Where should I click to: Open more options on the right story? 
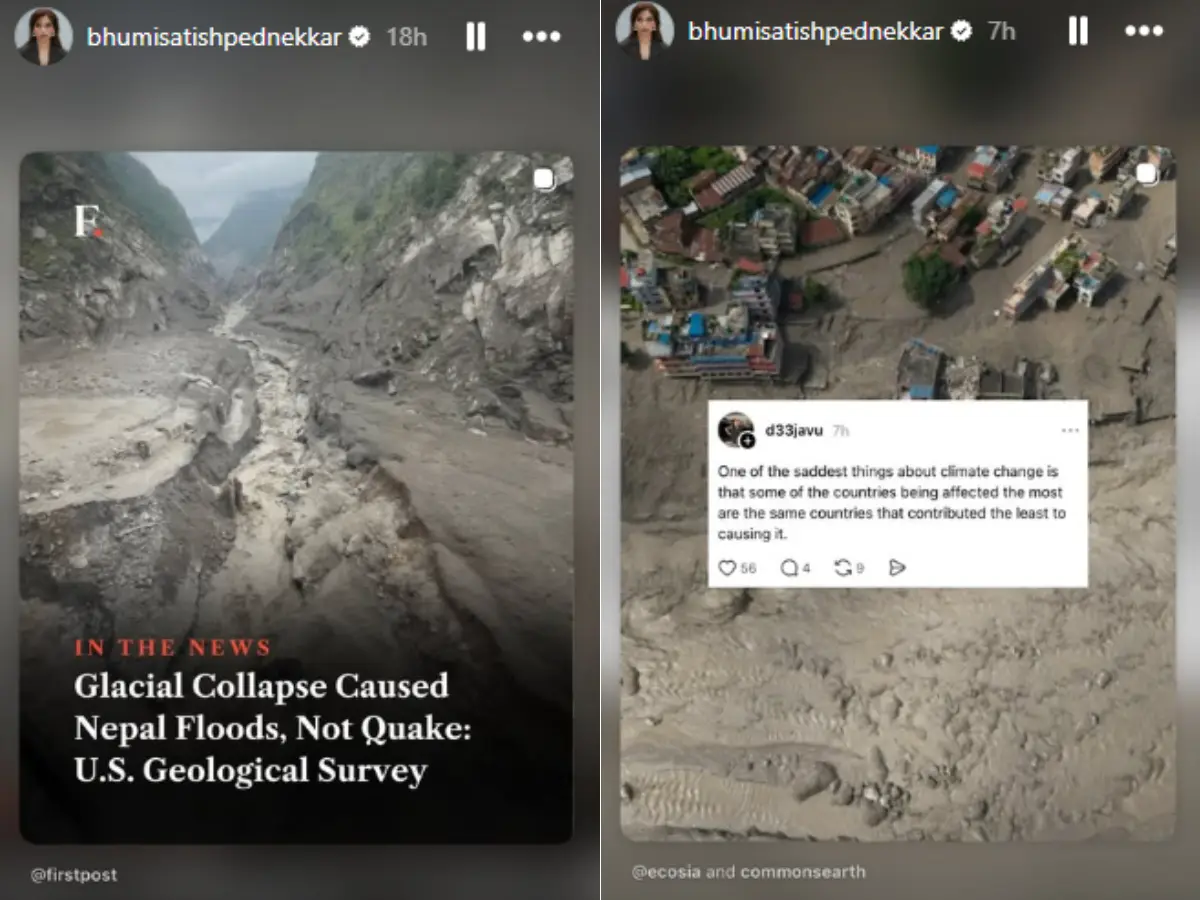(1143, 31)
